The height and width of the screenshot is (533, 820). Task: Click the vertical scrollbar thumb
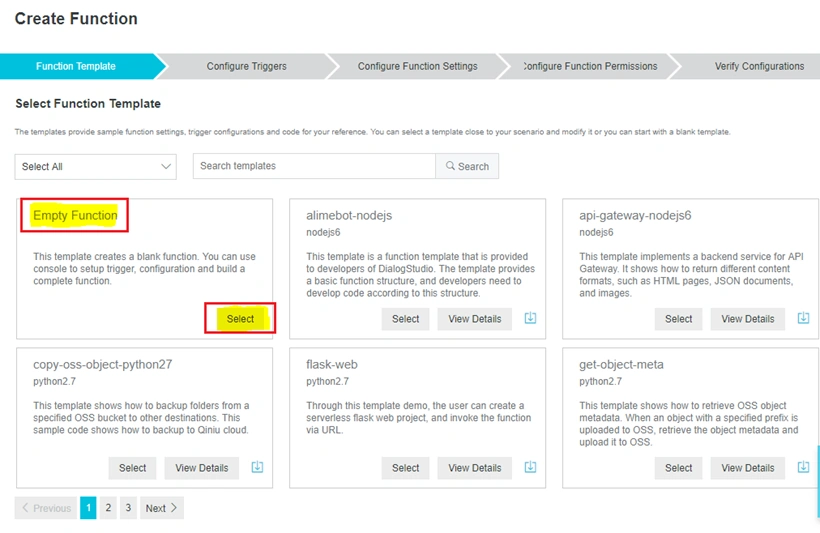(818, 482)
